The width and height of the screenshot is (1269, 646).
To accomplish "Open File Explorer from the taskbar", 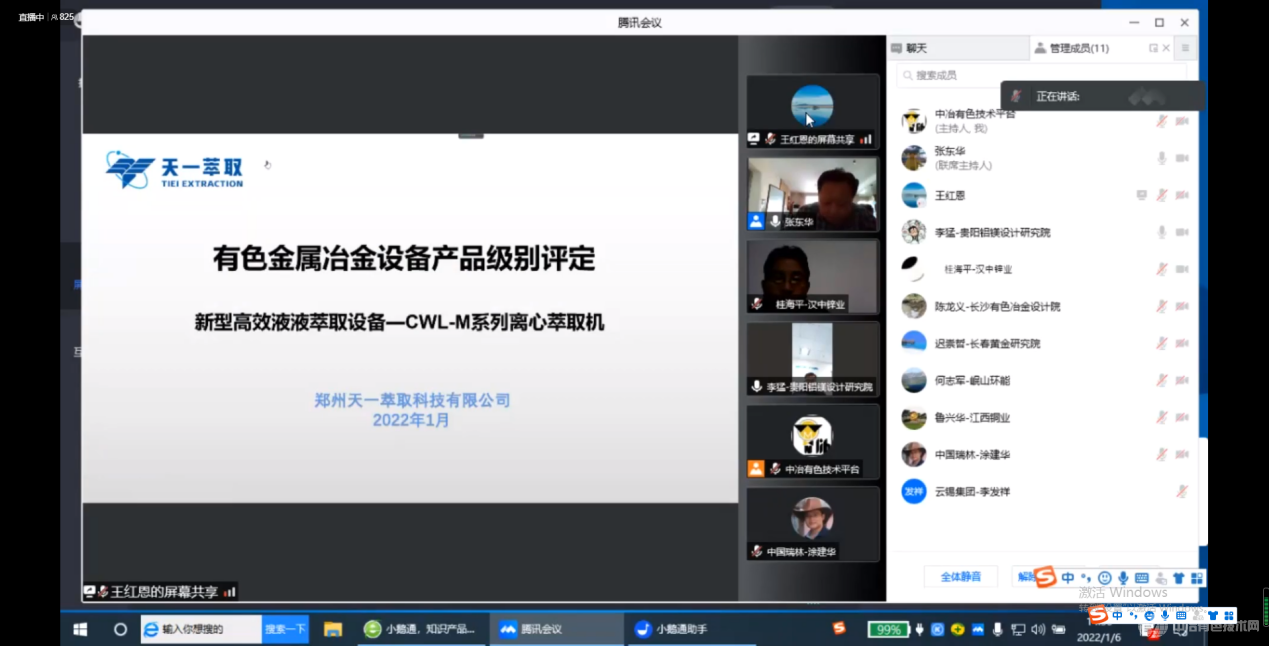I will point(333,629).
